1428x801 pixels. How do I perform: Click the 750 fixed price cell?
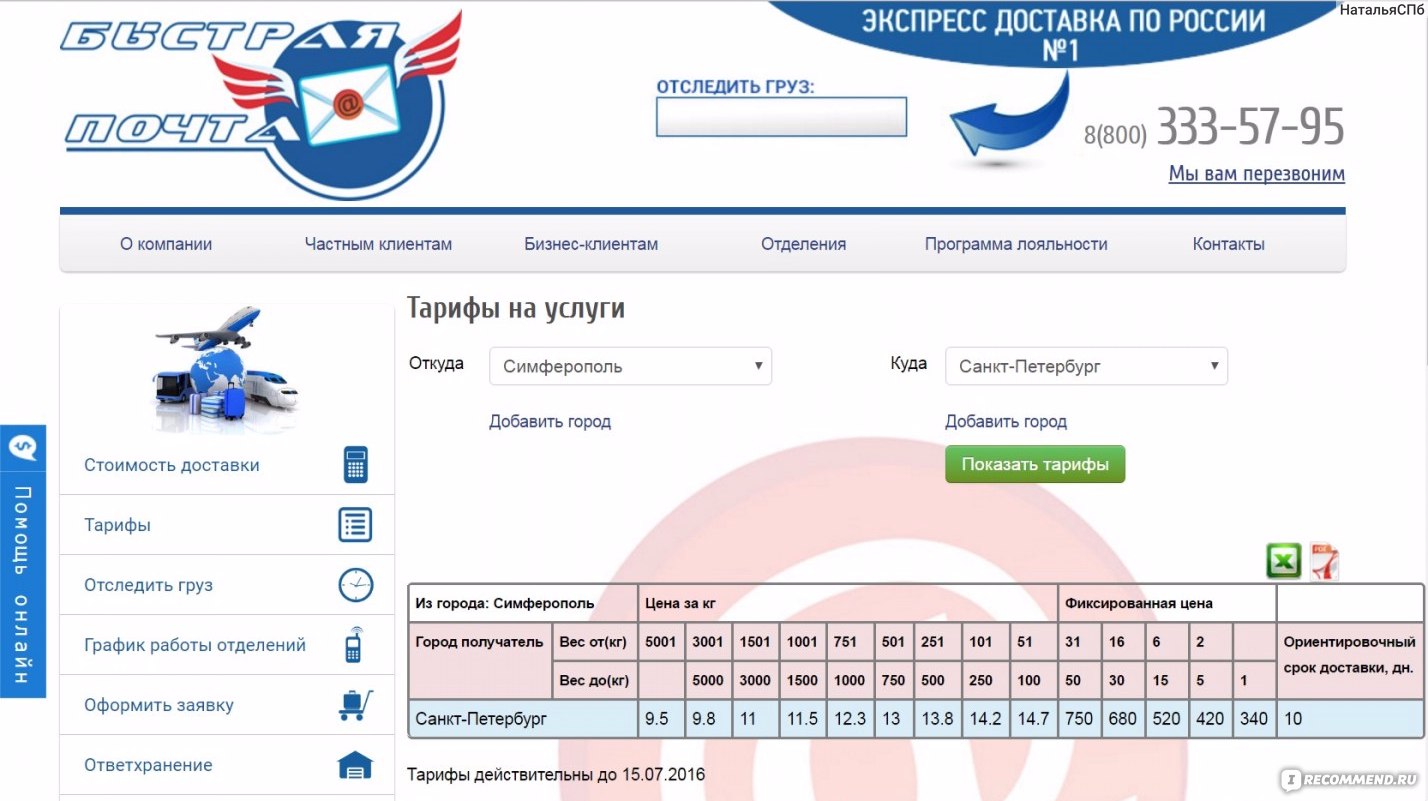1081,719
